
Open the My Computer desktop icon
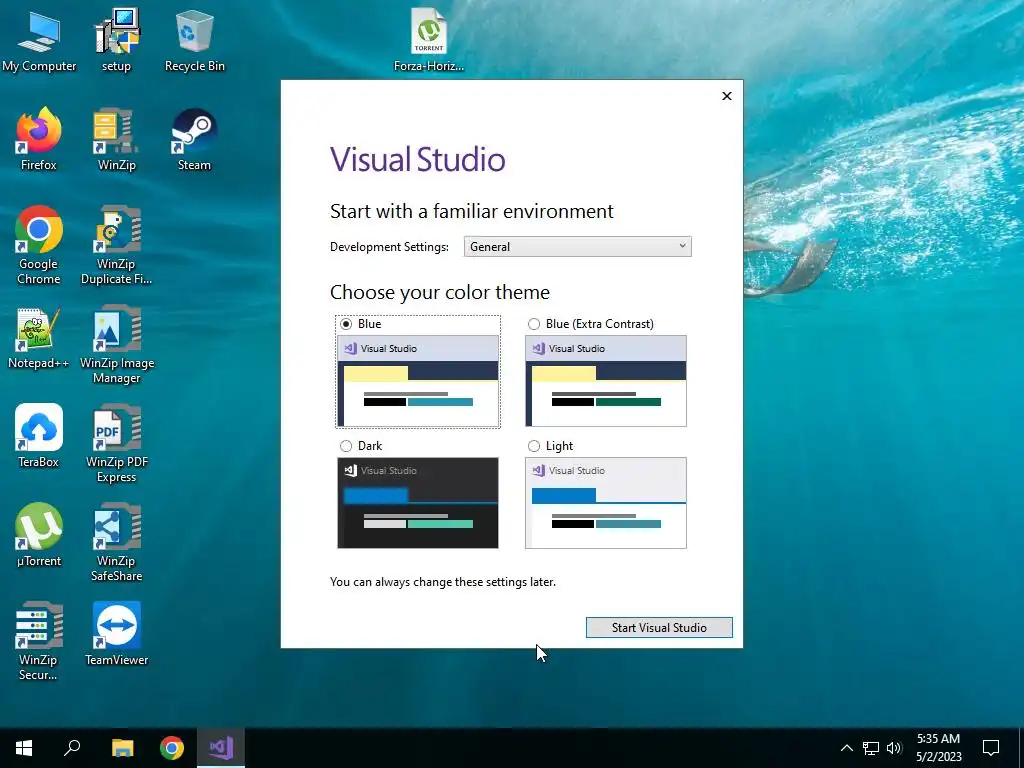point(39,41)
